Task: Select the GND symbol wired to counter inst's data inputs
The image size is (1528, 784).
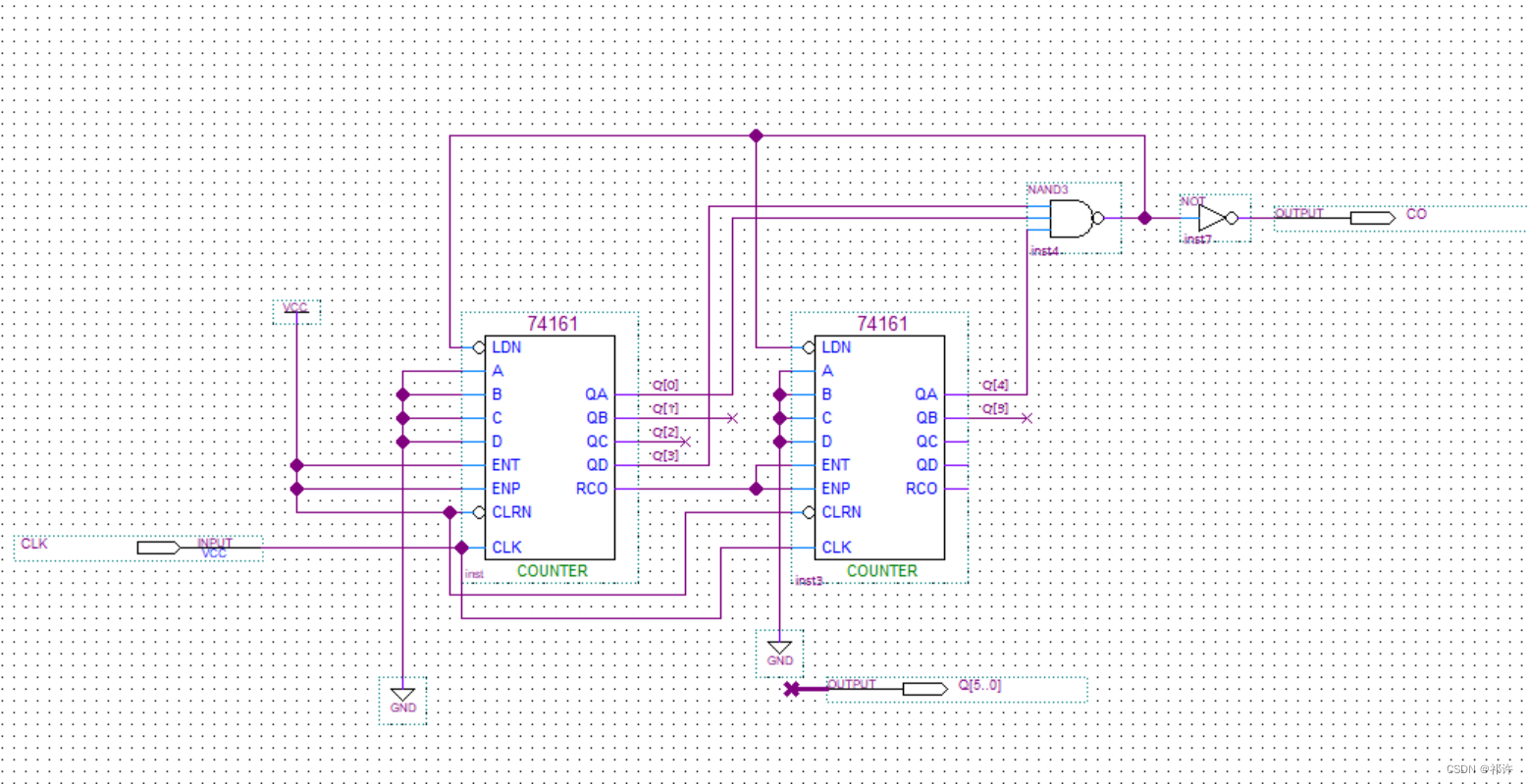Action: (402, 700)
